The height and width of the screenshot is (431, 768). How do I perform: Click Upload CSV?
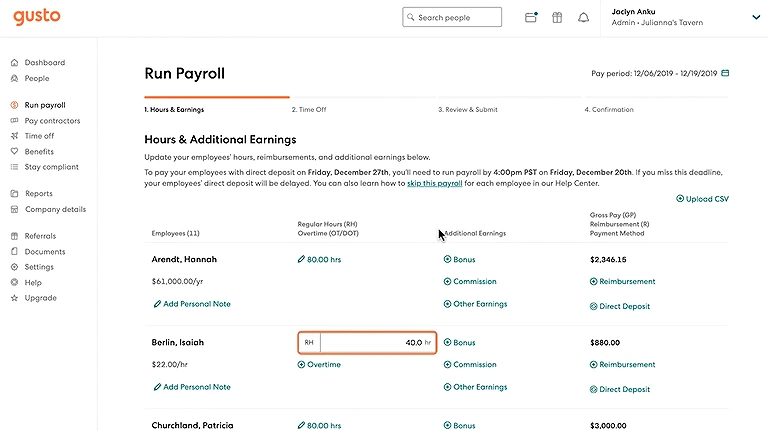[702, 199]
